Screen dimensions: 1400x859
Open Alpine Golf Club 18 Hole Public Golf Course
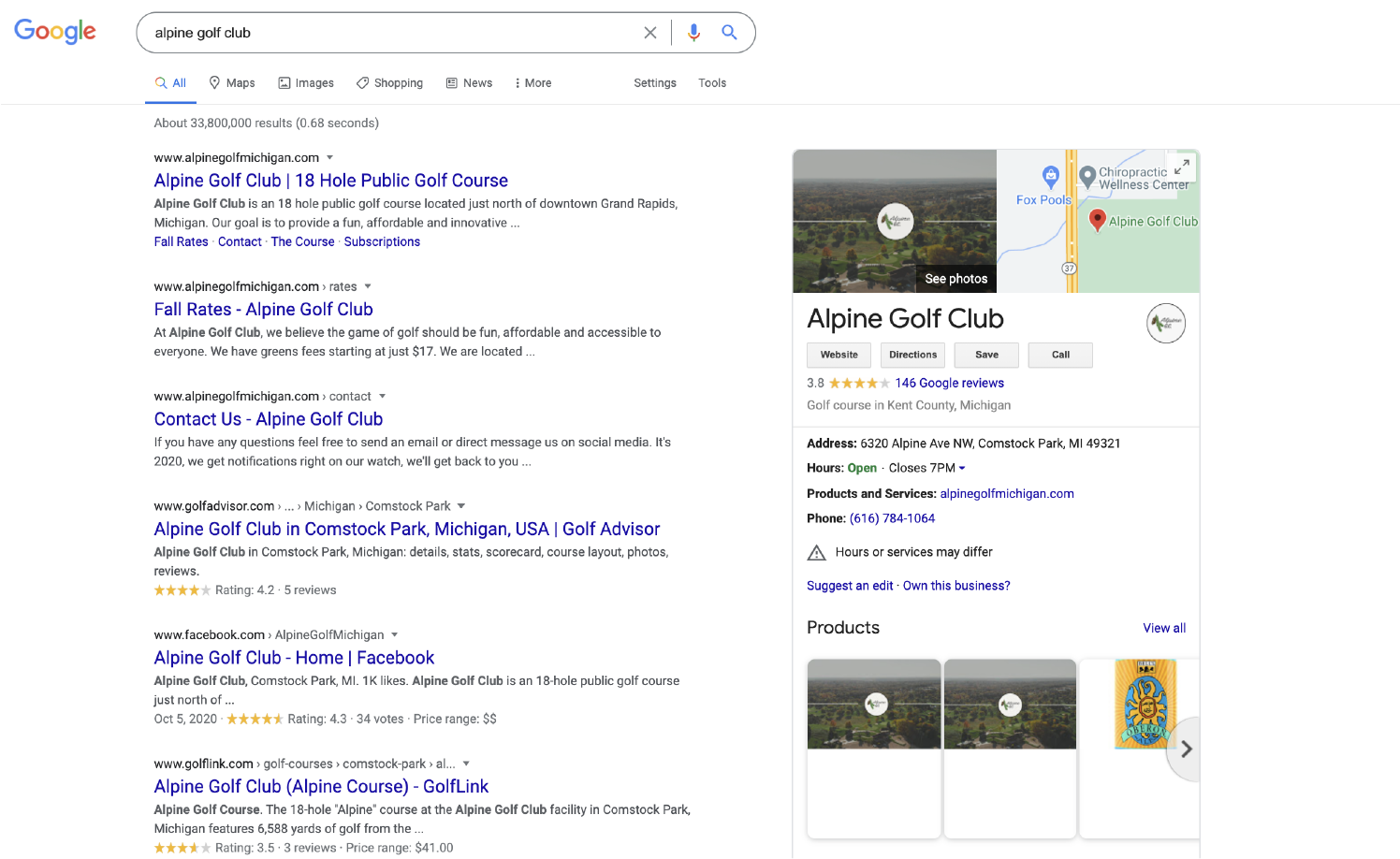click(x=331, y=181)
